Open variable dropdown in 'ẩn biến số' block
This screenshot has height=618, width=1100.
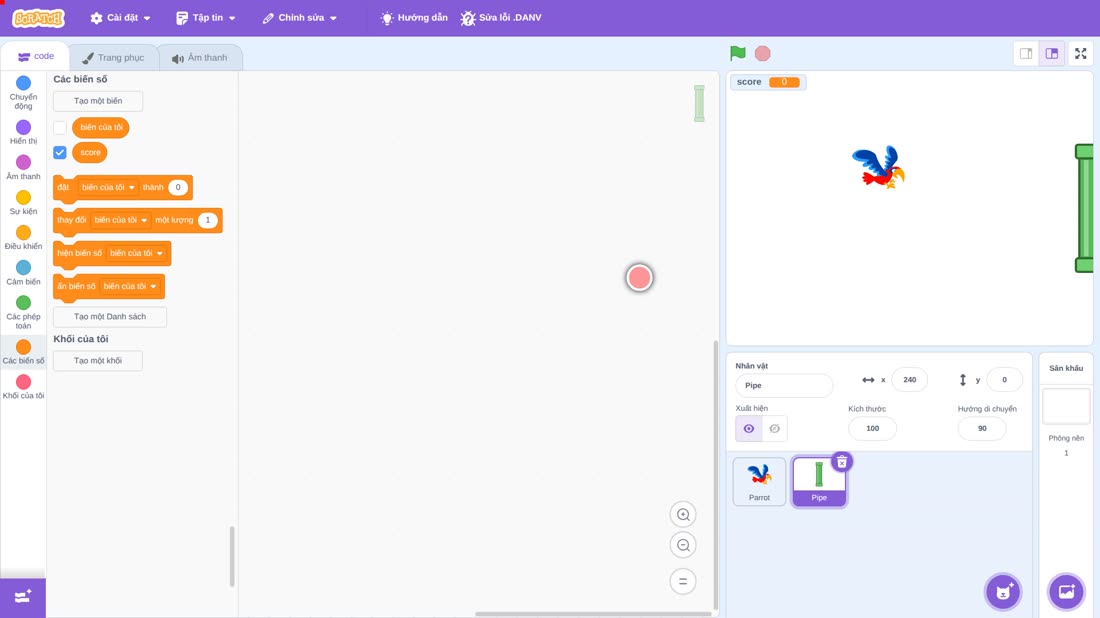130,286
